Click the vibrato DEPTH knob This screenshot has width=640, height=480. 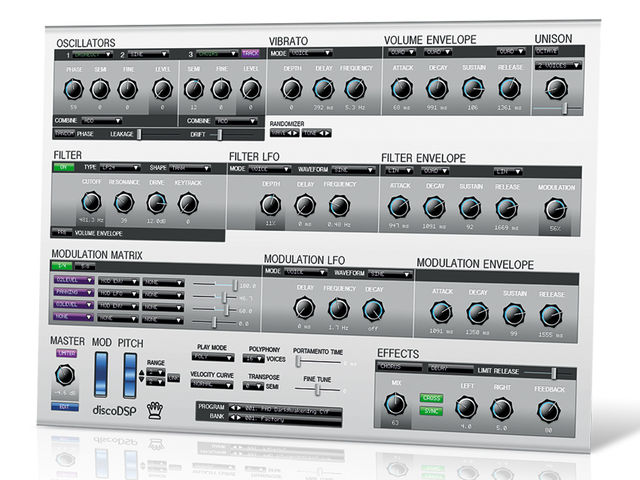(292, 89)
